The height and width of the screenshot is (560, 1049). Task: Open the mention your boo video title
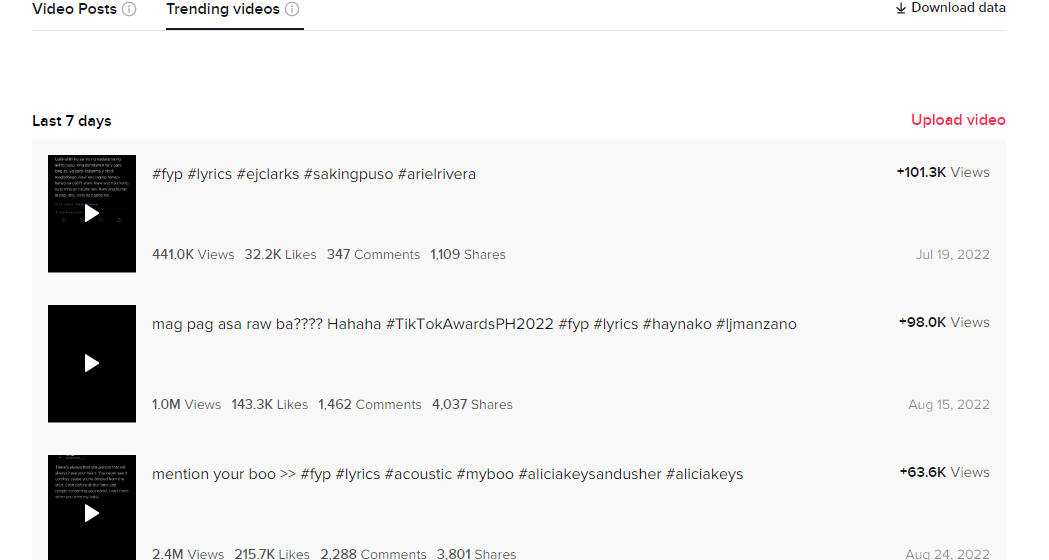(x=448, y=474)
